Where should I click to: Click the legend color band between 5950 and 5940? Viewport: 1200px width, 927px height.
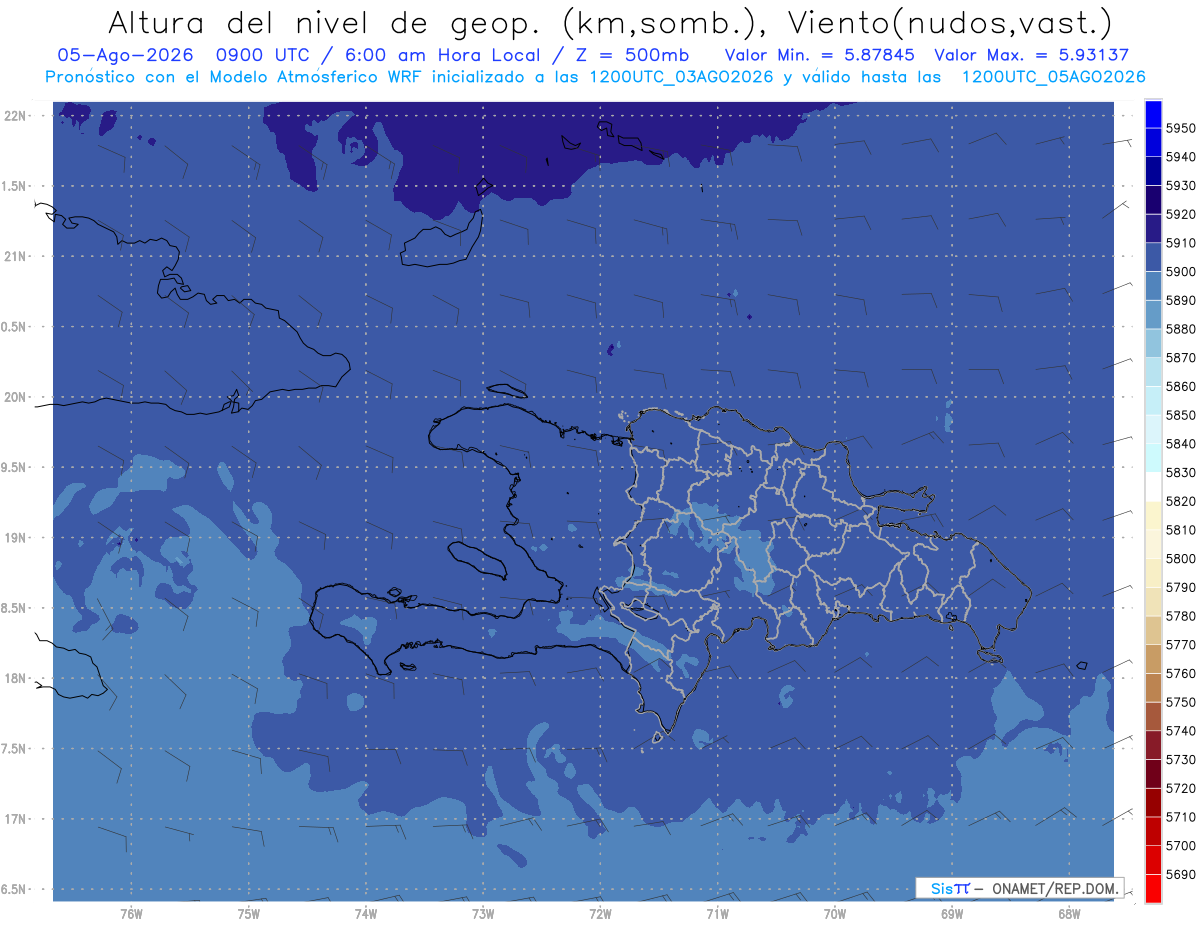pyautogui.click(x=1153, y=143)
